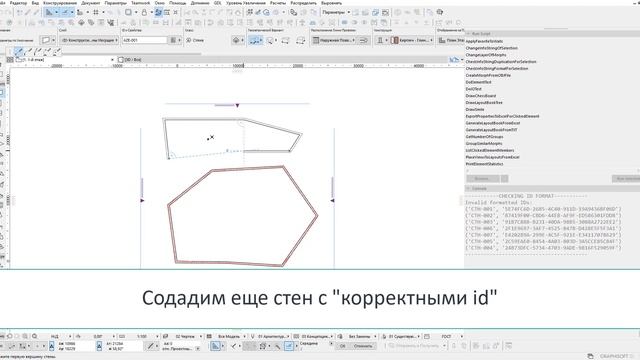Open the wall structure type dropdown

tap(382, 40)
